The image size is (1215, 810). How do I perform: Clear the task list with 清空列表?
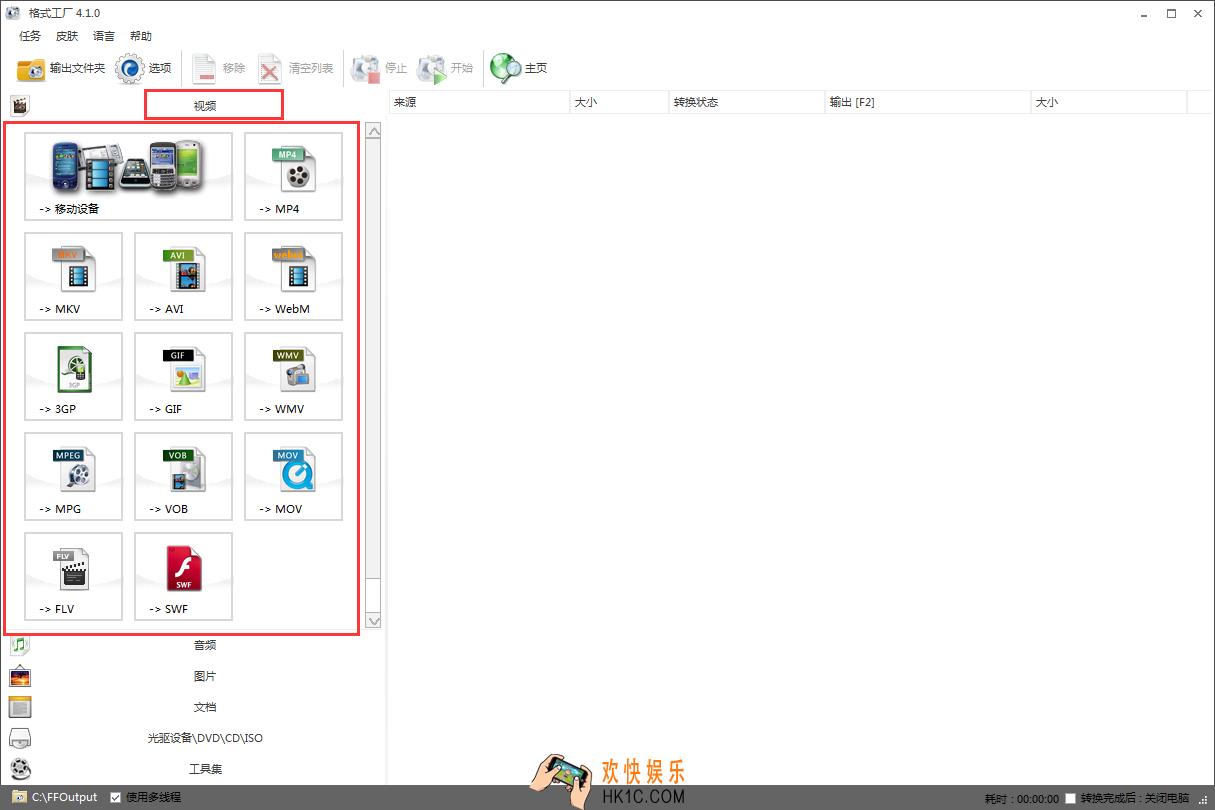pos(295,68)
